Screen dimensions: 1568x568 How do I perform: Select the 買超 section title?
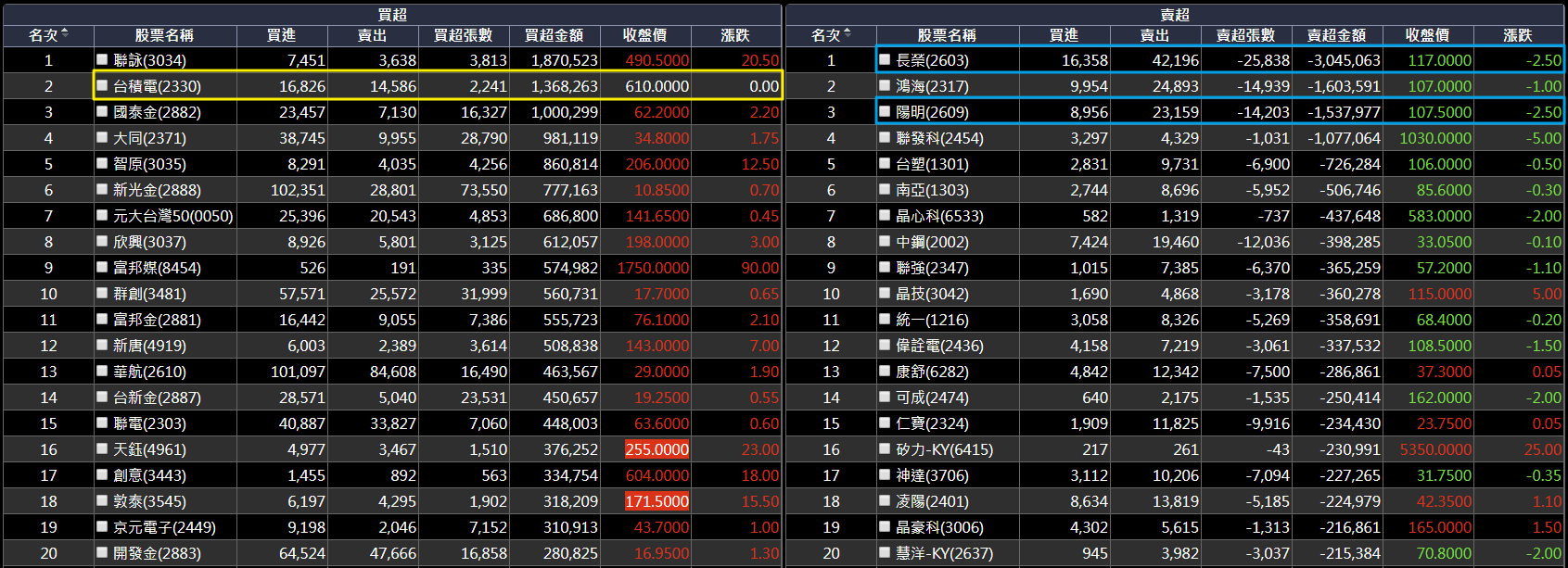[392, 15]
